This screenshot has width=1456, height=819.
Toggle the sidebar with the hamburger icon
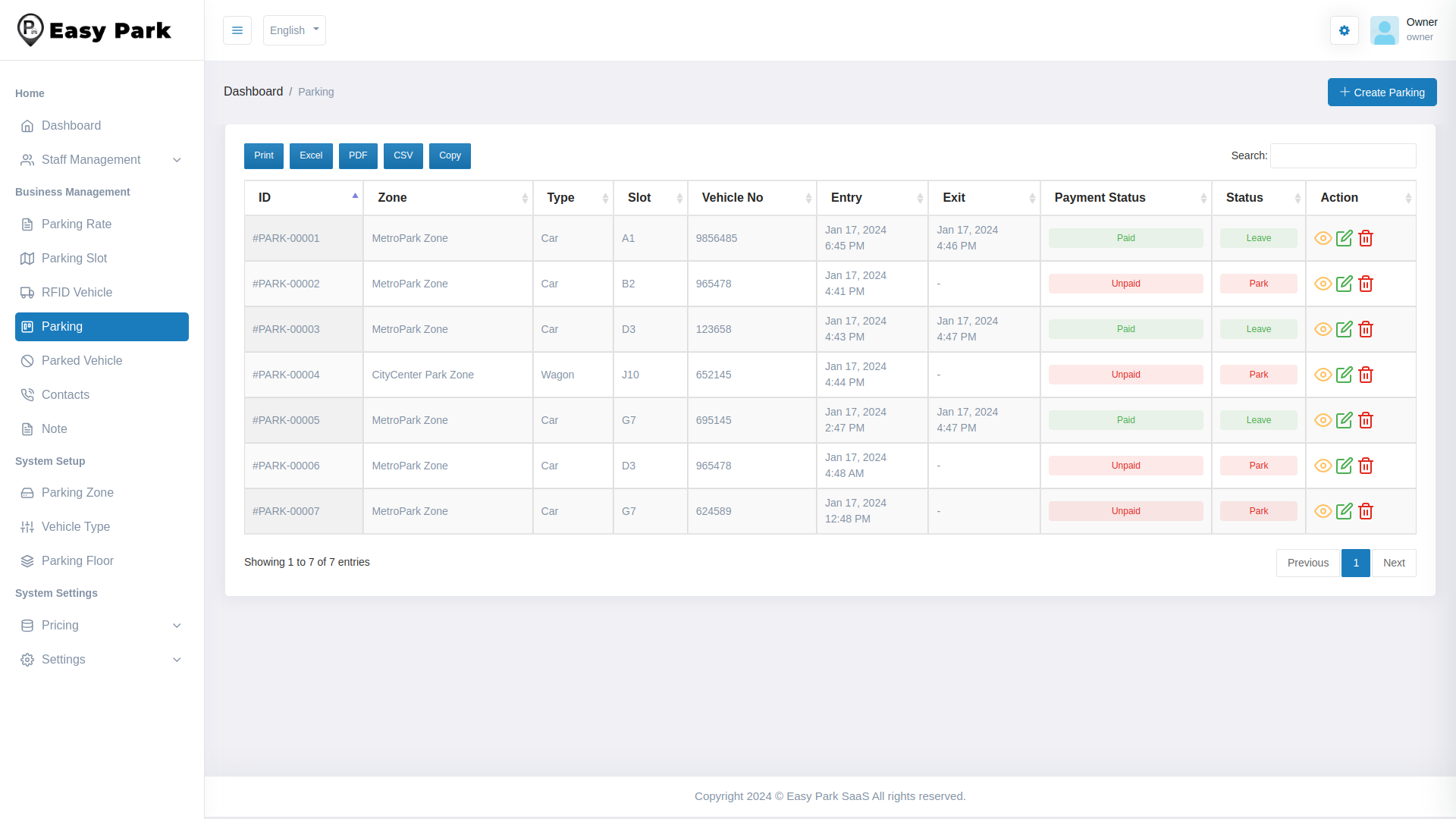[x=237, y=30]
